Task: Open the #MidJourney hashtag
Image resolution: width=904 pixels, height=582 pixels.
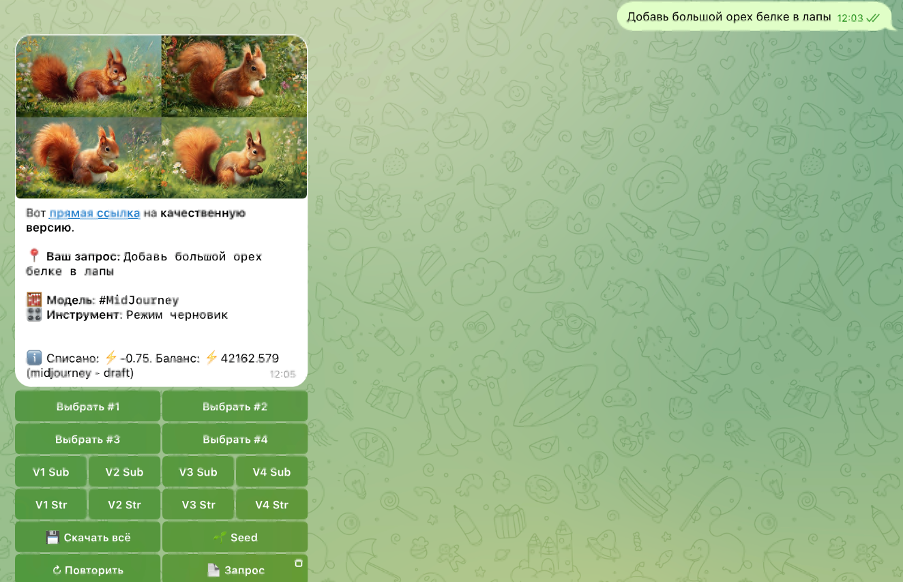Action: click(x=139, y=300)
